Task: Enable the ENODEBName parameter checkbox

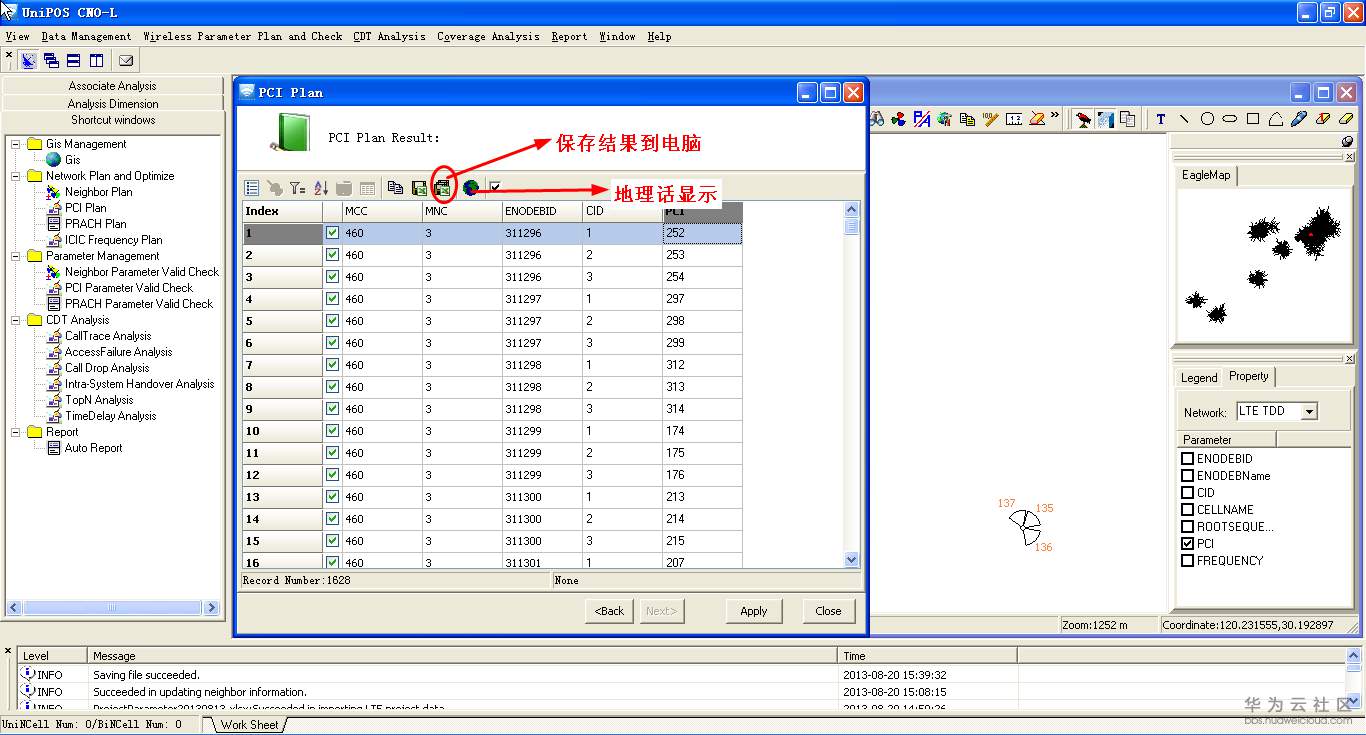Action: [1188, 476]
